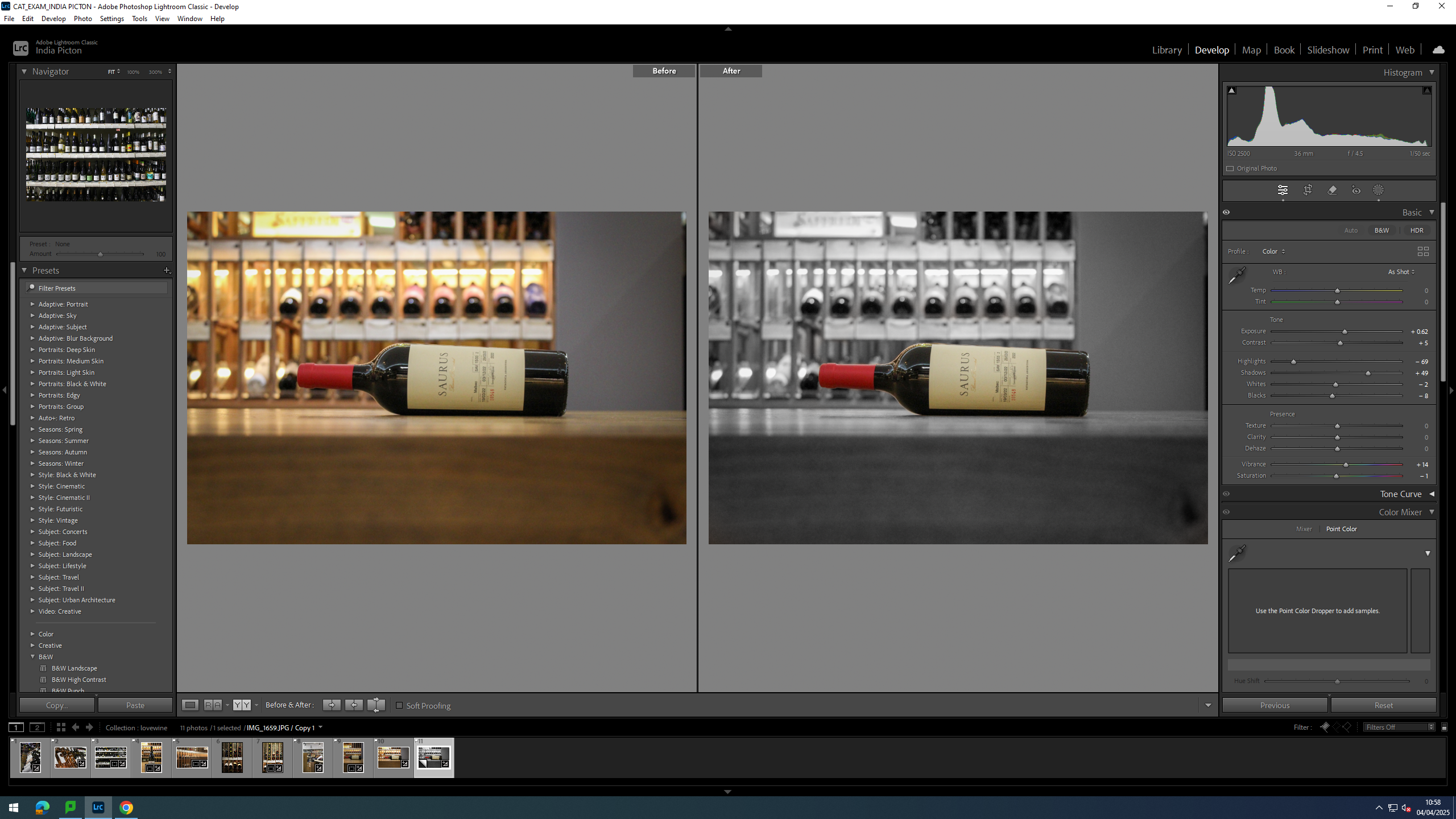
Task: Copy Before settings to After
Action: [332, 705]
